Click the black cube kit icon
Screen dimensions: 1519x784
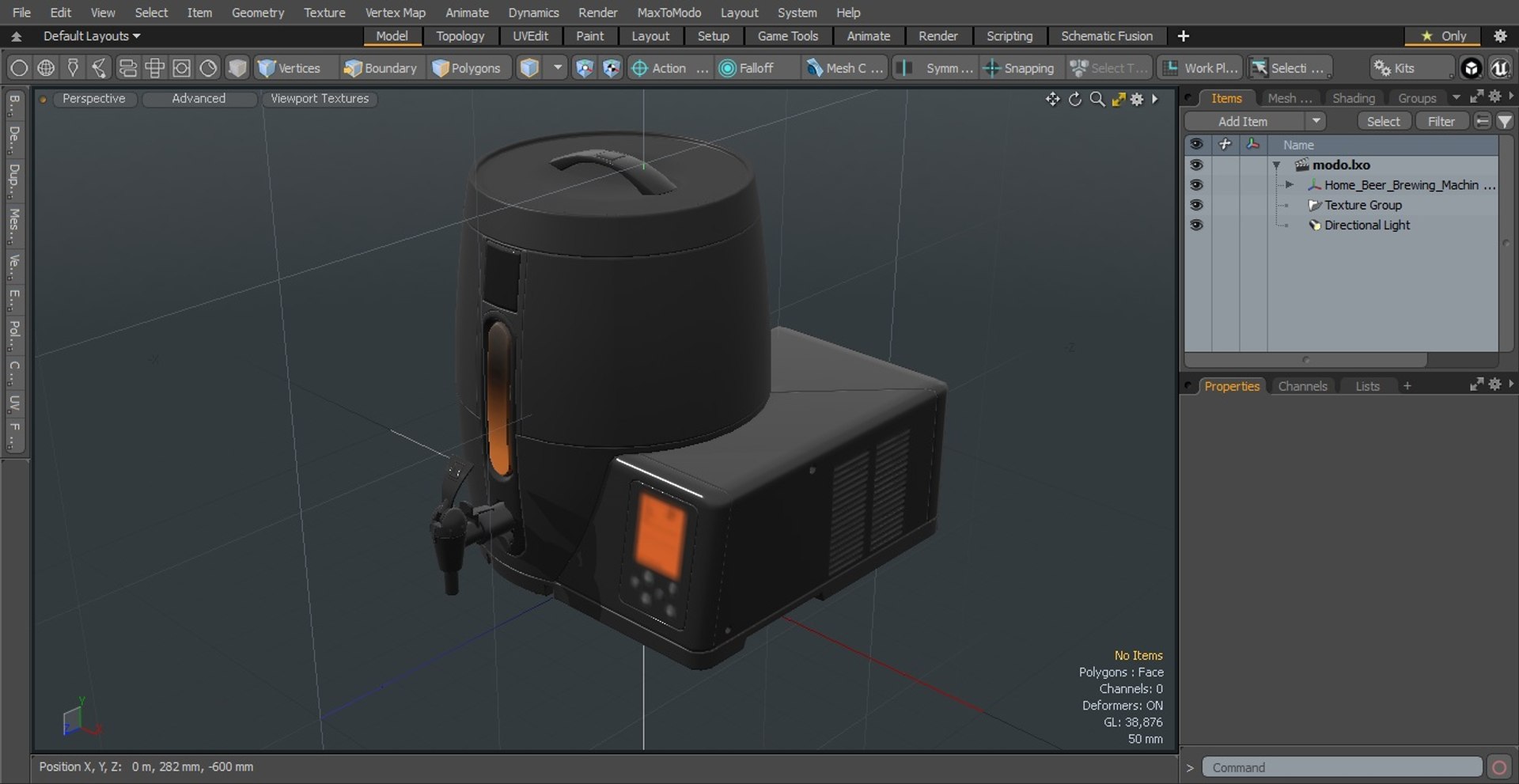coord(1471,68)
